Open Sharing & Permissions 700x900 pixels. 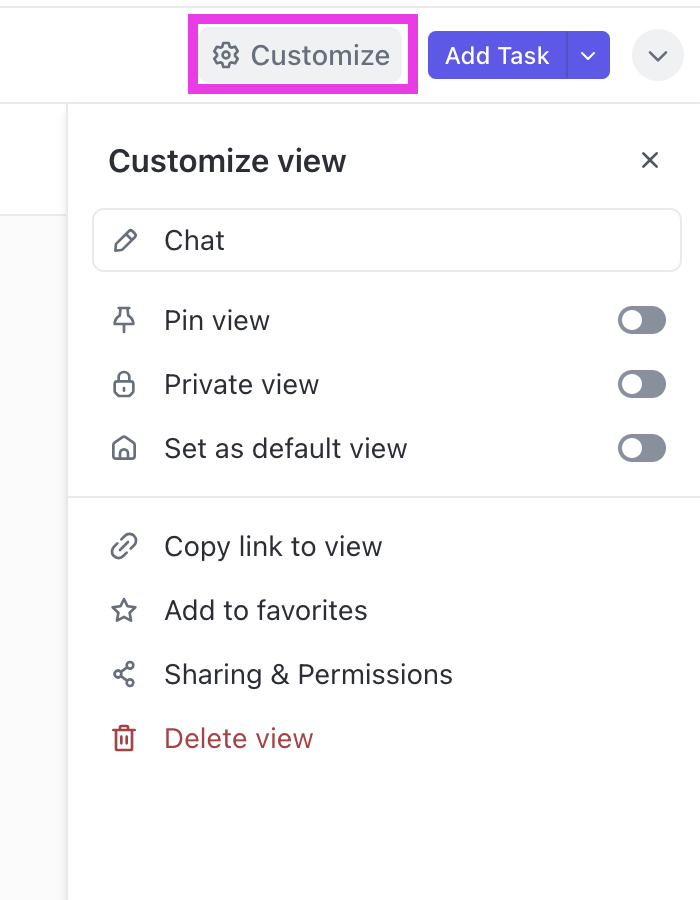coord(308,675)
